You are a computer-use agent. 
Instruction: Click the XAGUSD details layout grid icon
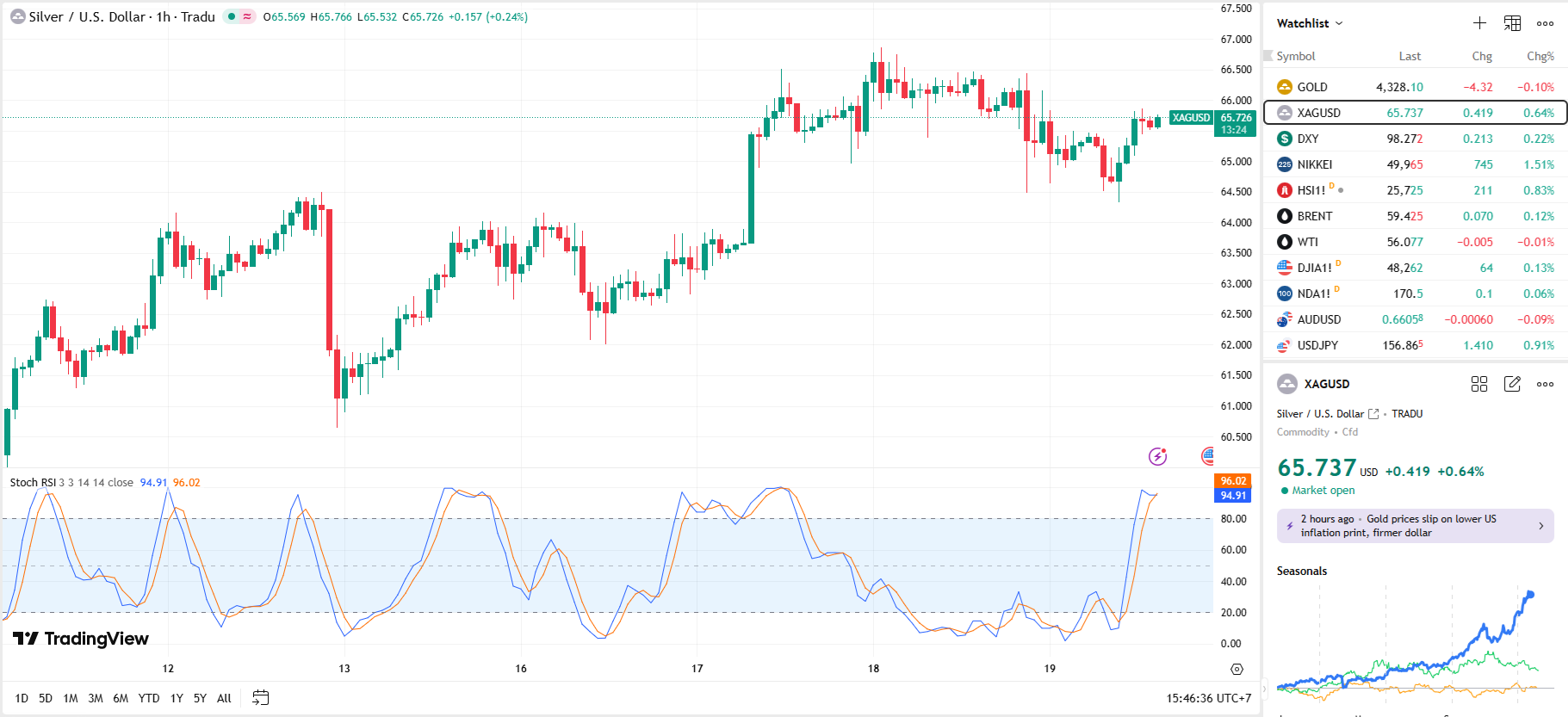click(1479, 384)
